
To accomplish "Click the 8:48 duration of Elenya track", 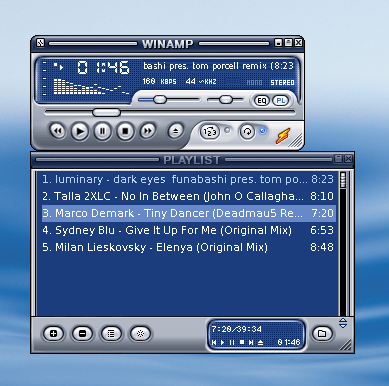I will tap(322, 247).
